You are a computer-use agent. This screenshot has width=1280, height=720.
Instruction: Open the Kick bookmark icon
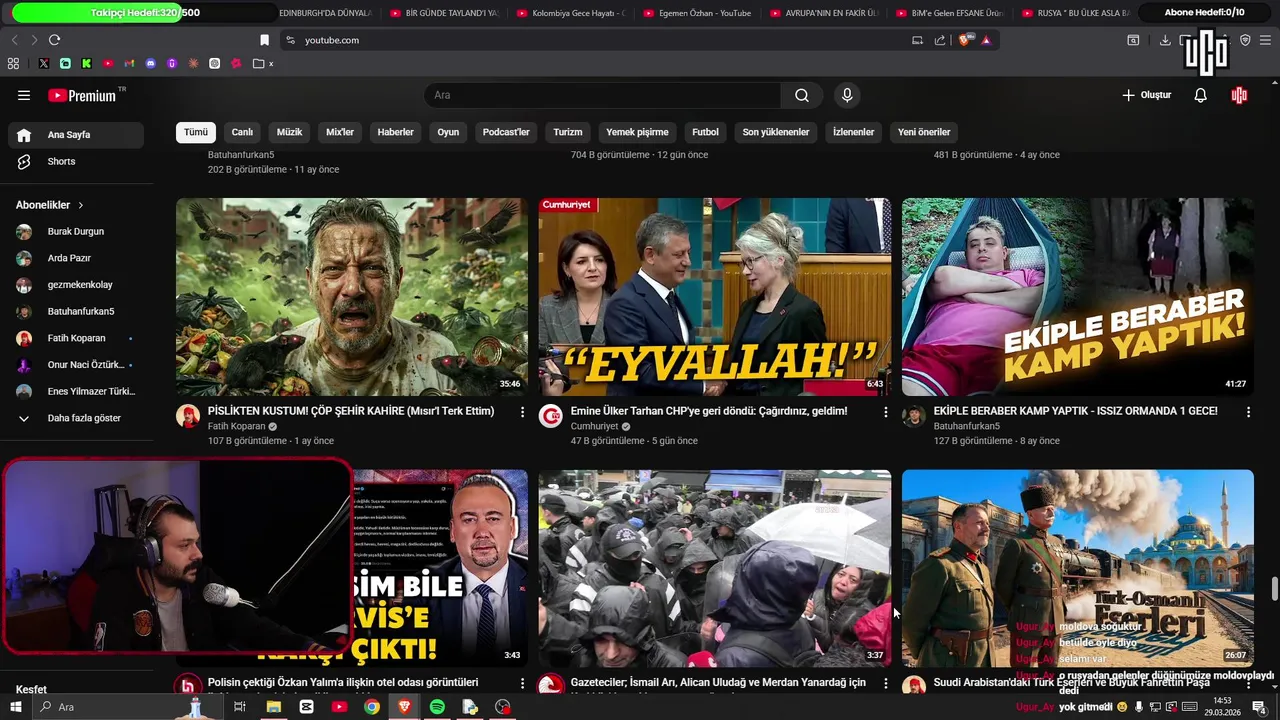click(x=87, y=63)
